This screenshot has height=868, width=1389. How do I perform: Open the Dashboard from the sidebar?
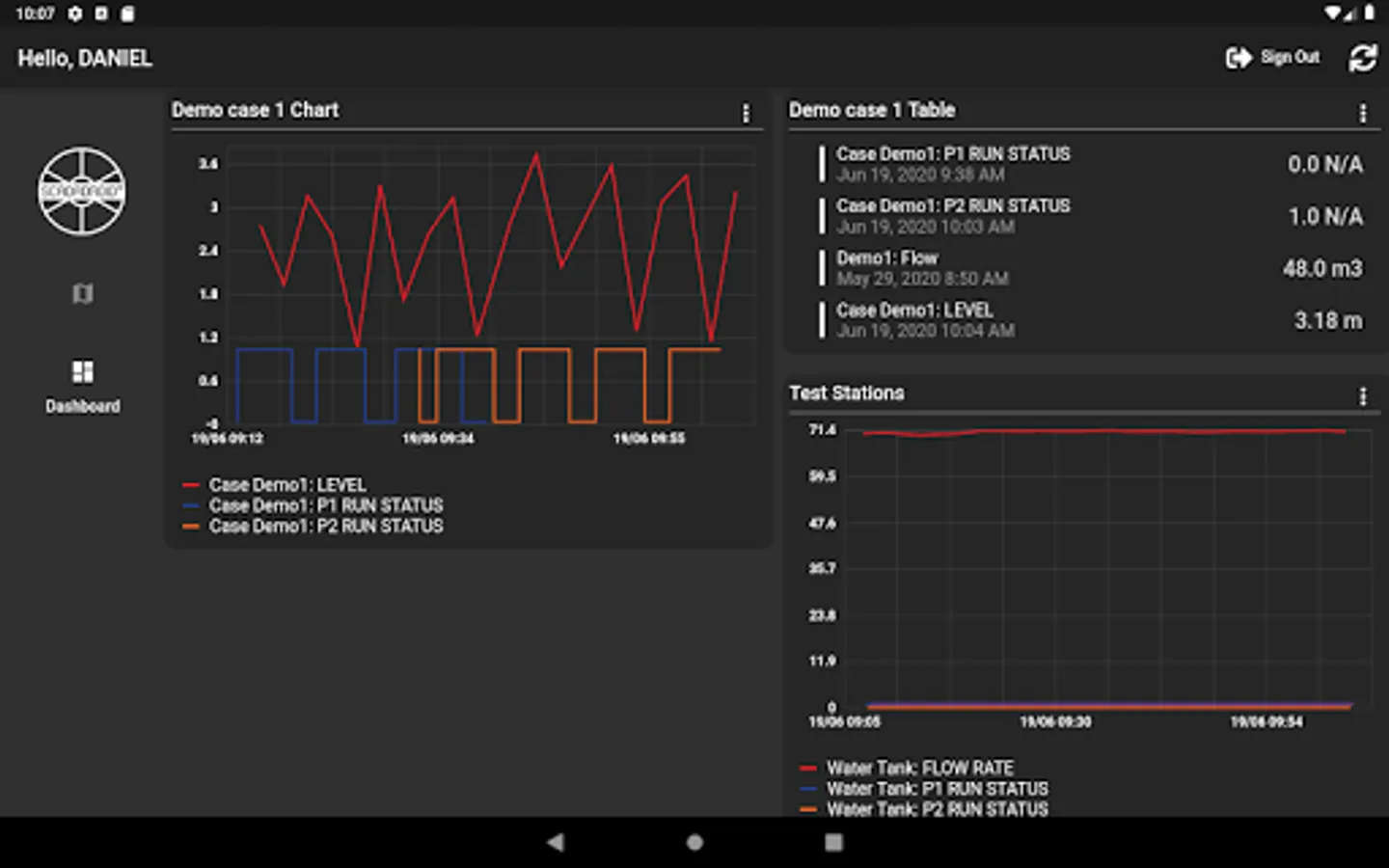pos(83,386)
